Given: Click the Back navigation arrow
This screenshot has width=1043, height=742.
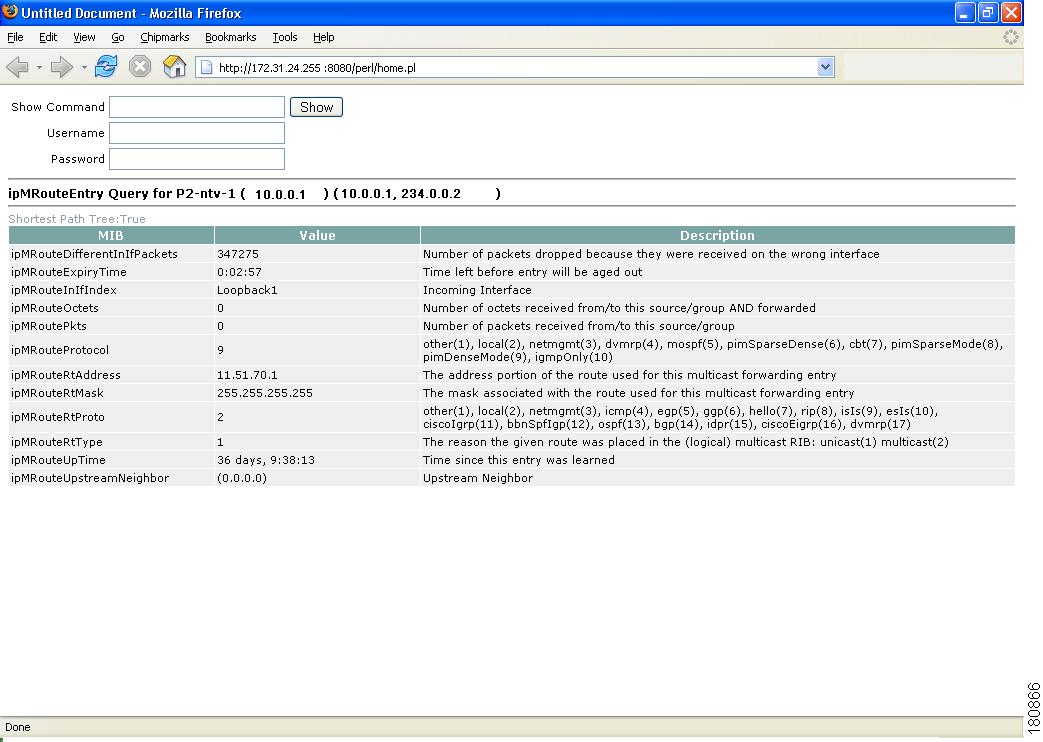Looking at the screenshot, I should [x=16, y=67].
